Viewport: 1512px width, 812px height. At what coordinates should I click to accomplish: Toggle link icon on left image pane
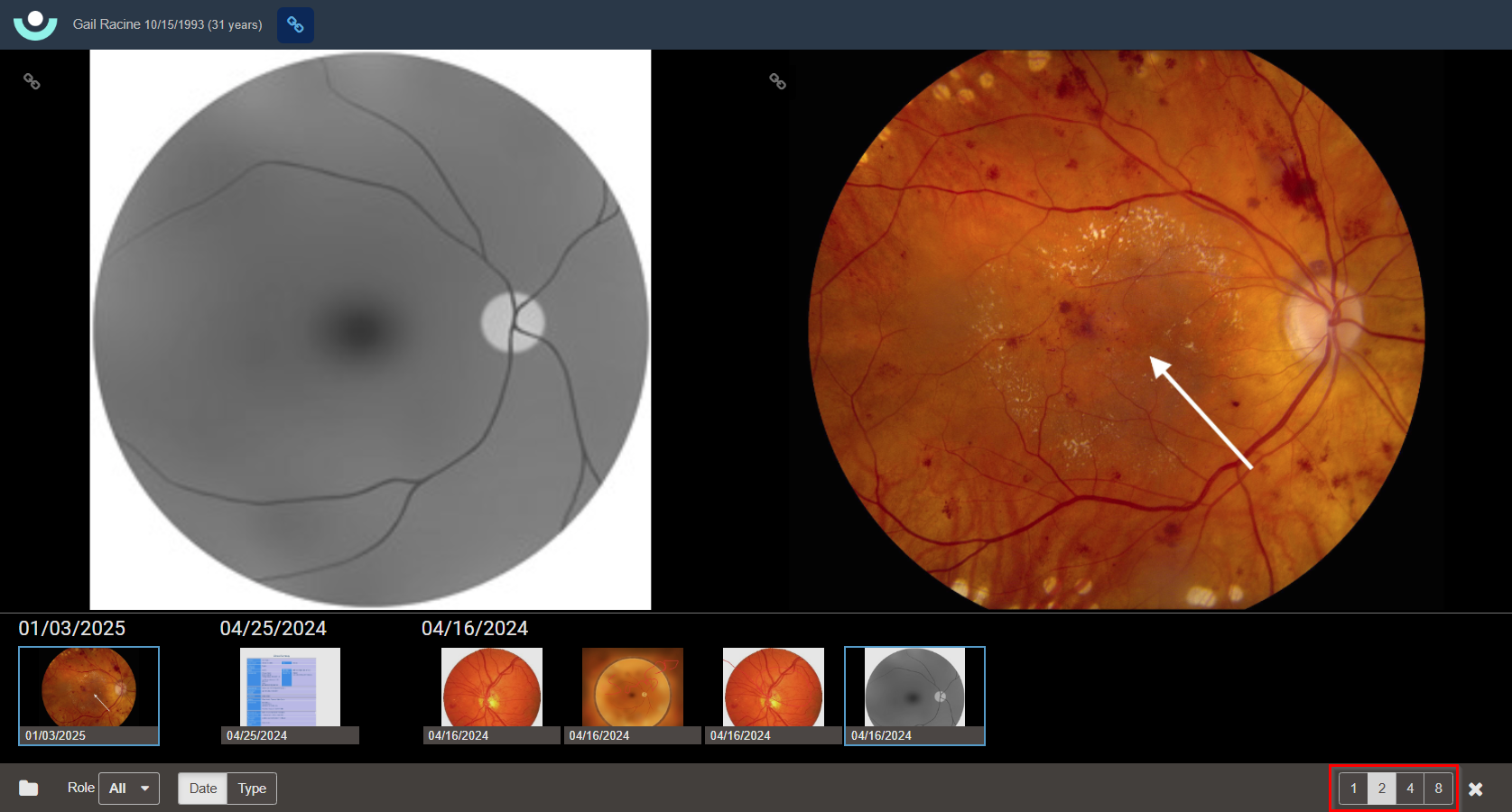coord(32,81)
